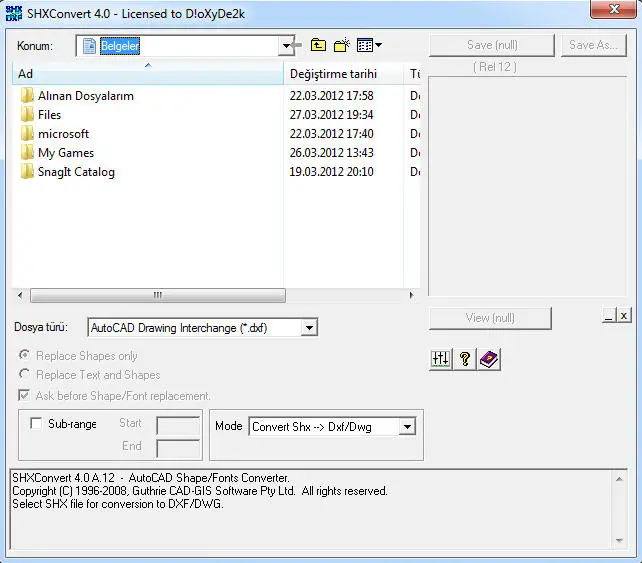Image resolution: width=642 pixels, height=563 pixels.
Task: Select the SnagIt Catalog folder icon
Action: click(x=27, y=172)
